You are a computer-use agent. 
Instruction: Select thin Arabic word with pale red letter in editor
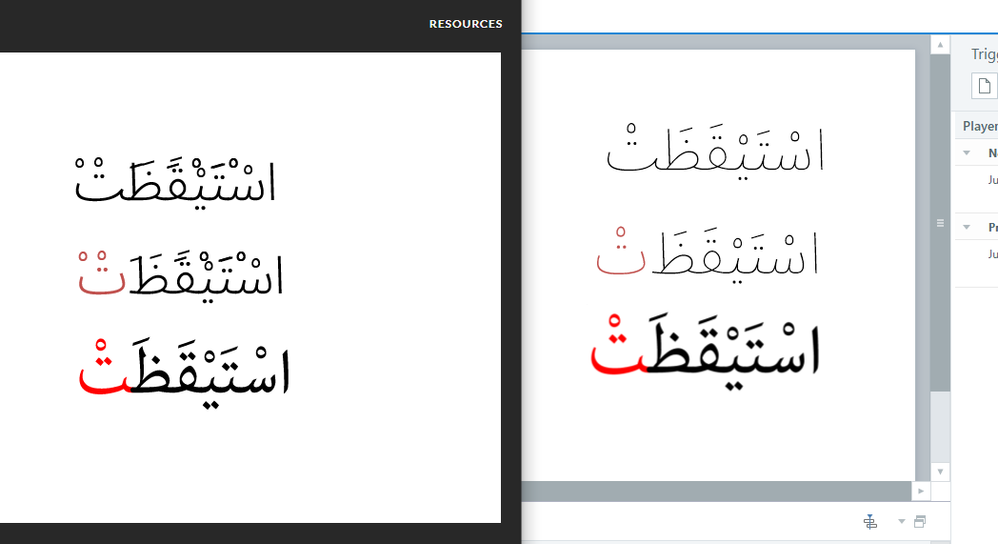pyautogui.click(x=707, y=255)
